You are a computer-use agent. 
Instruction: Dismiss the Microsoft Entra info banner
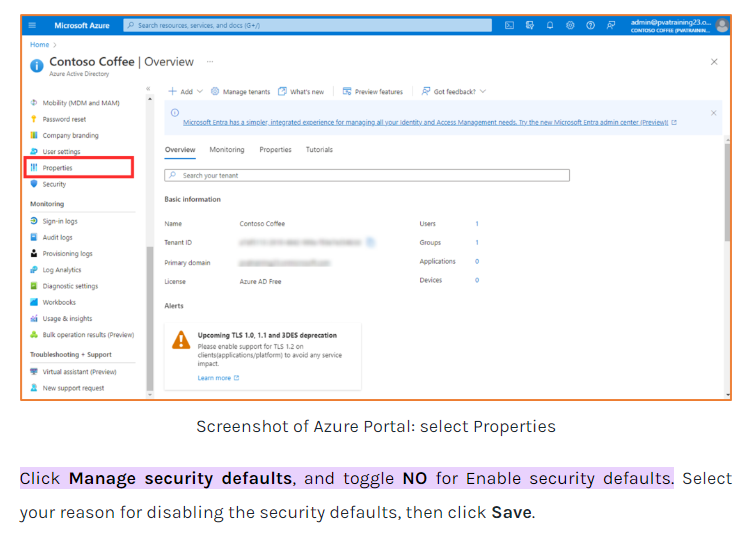coord(713,113)
